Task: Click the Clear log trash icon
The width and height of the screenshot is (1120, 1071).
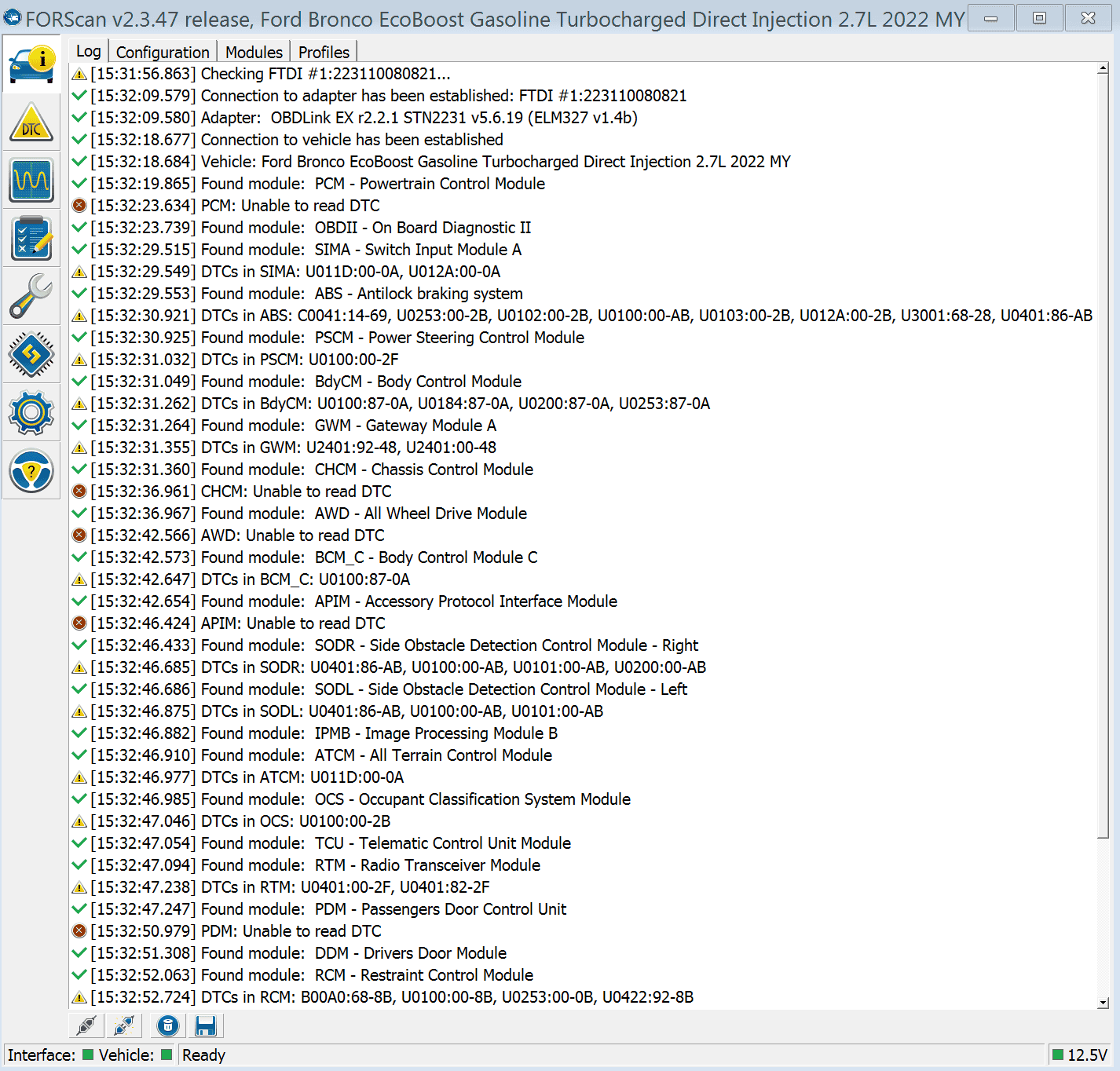Action: (x=168, y=1025)
